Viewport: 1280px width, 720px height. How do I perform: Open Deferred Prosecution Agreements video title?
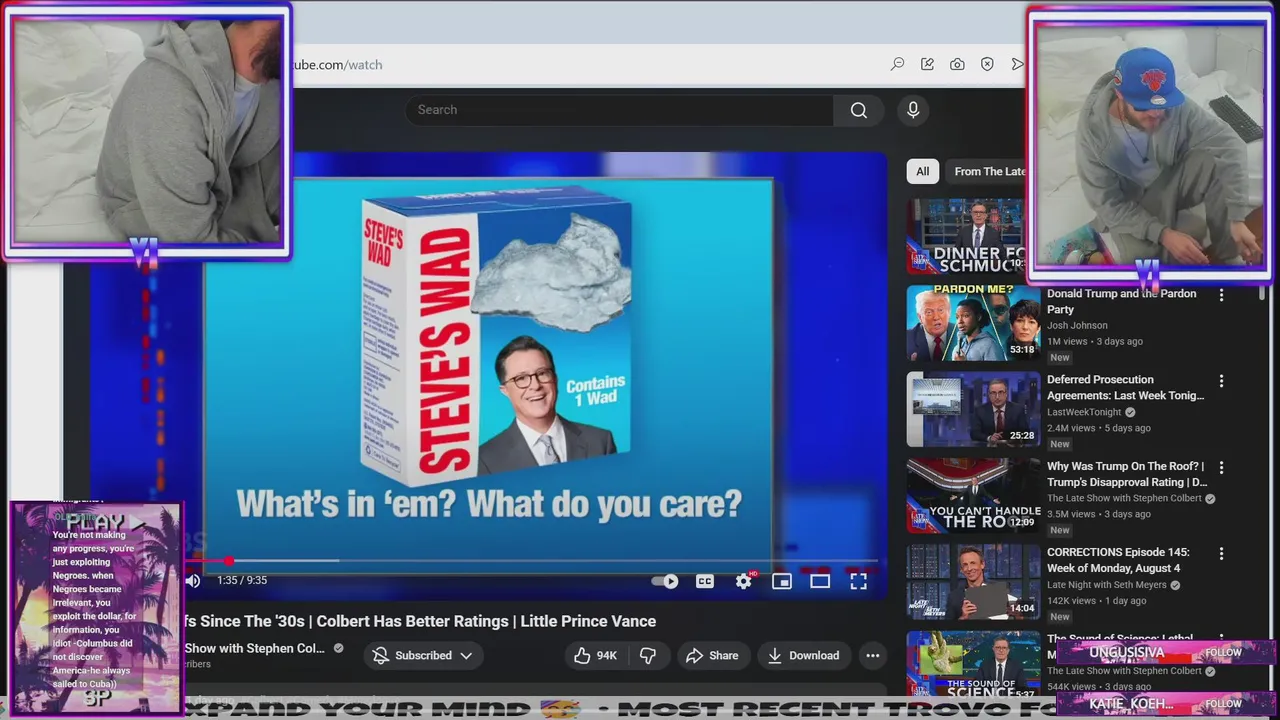coord(1127,388)
